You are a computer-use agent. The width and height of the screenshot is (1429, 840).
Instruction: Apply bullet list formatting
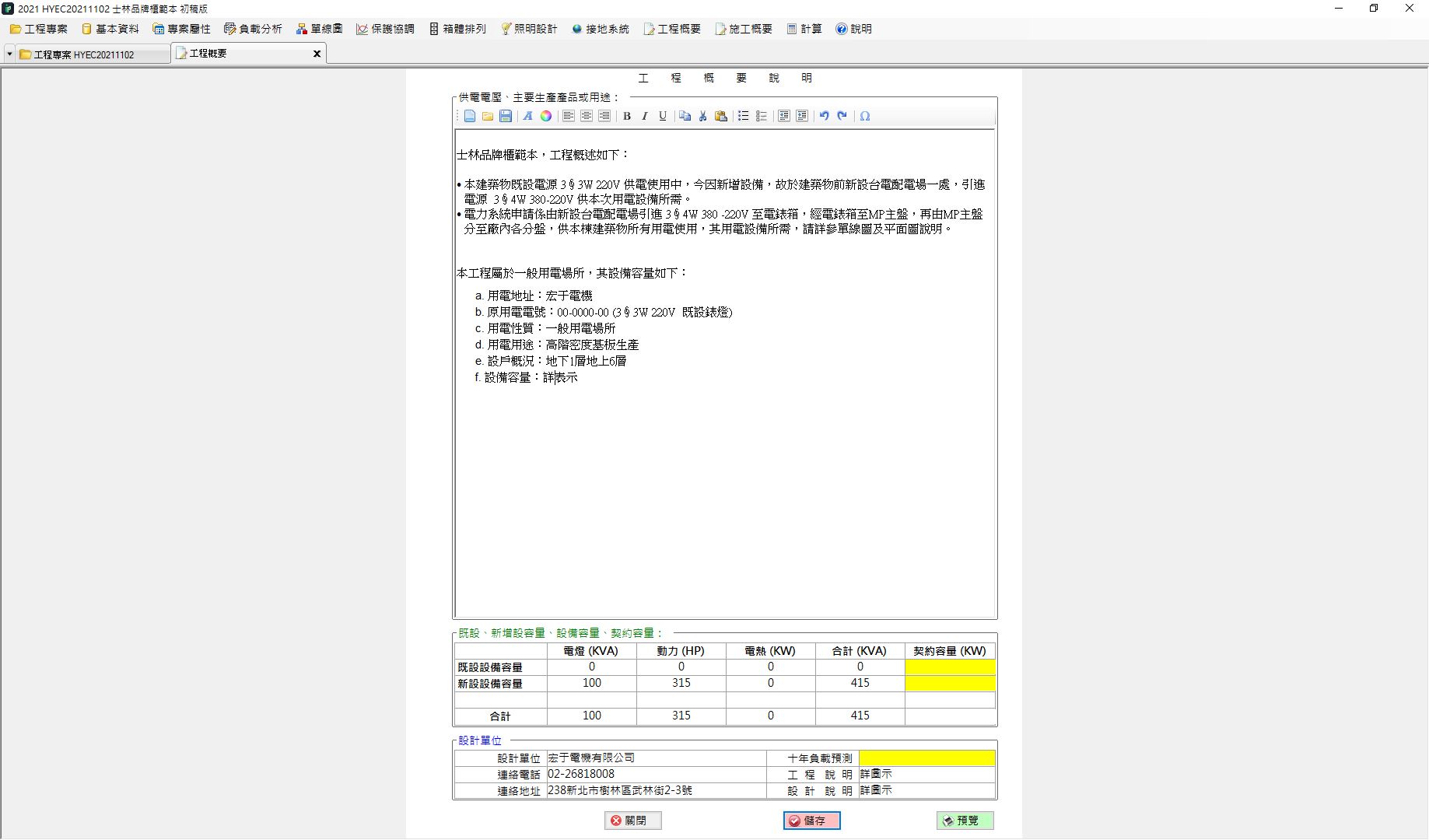(x=744, y=116)
